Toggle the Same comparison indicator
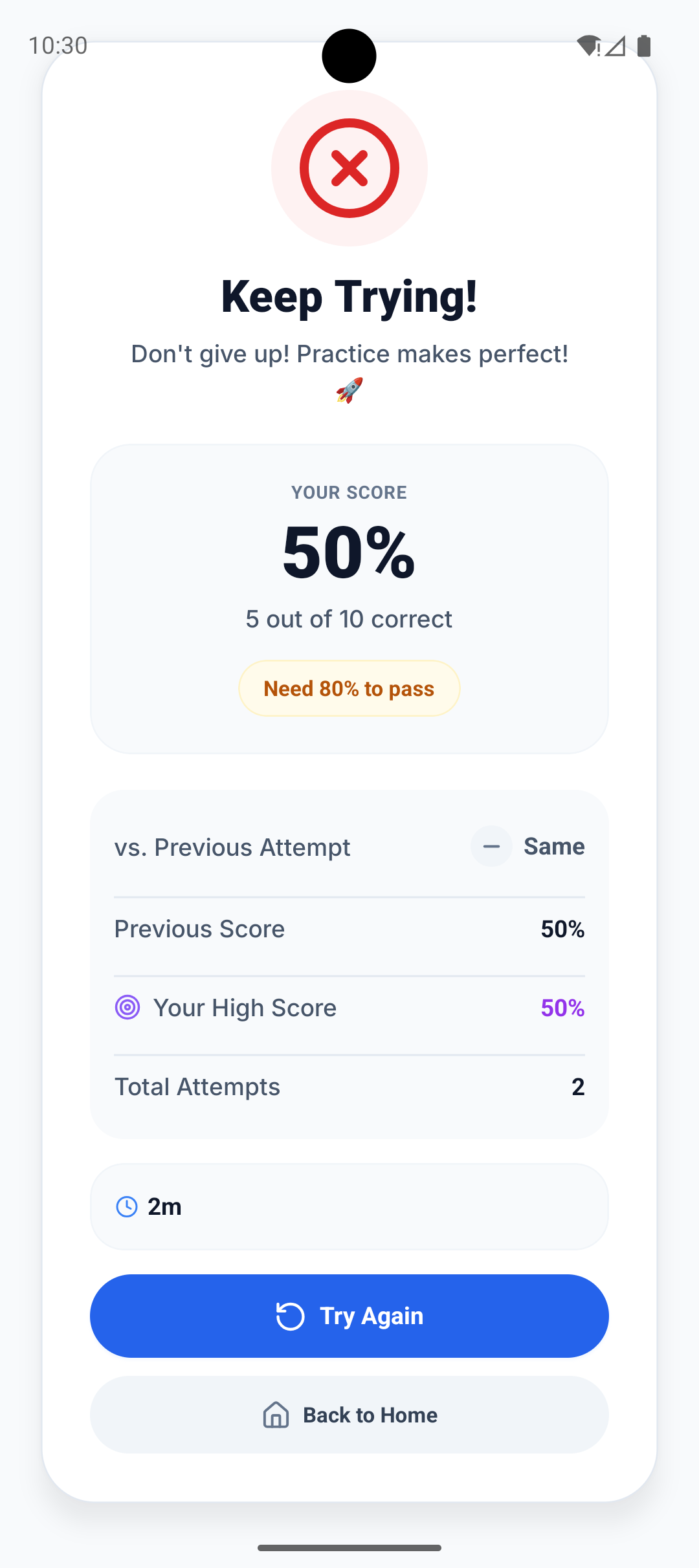The height and width of the screenshot is (1568, 699). pyautogui.click(x=528, y=846)
